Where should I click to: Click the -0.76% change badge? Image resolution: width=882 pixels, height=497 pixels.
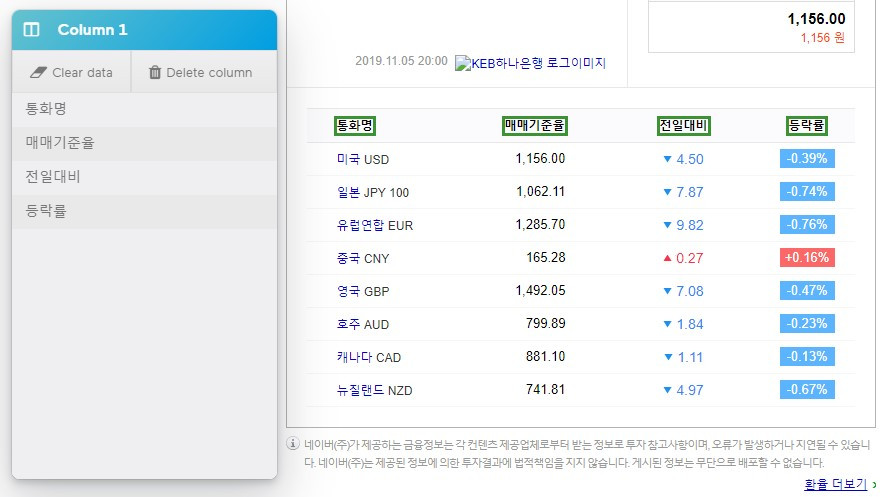click(x=807, y=225)
